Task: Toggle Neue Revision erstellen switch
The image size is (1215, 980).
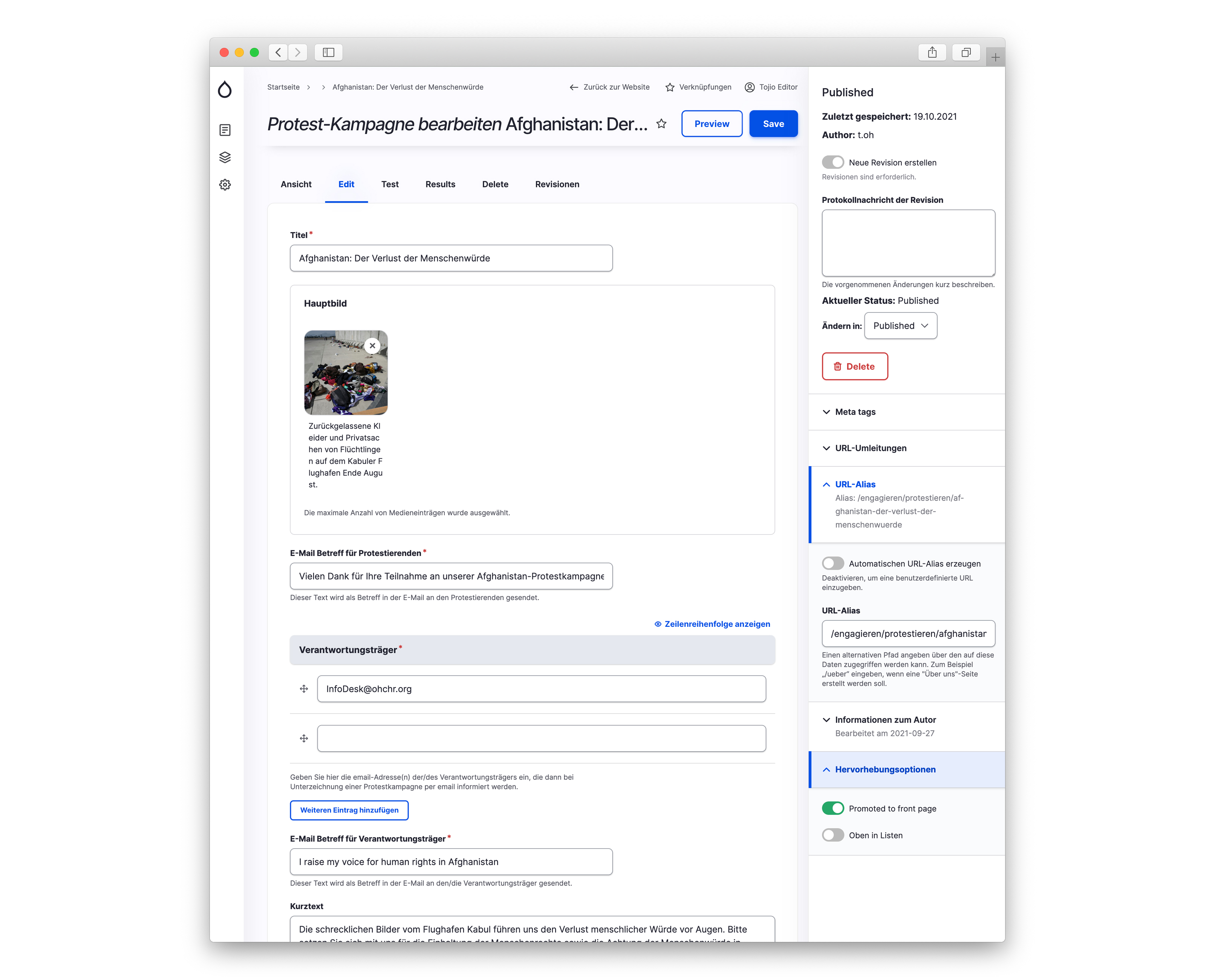Action: click(833, 162)
